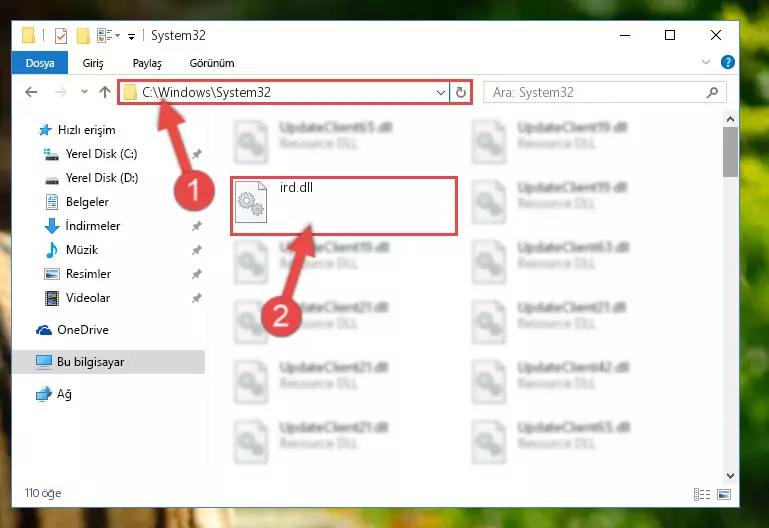Click the search magnifier icon
The image size is (769, 528).
[713, 92]
